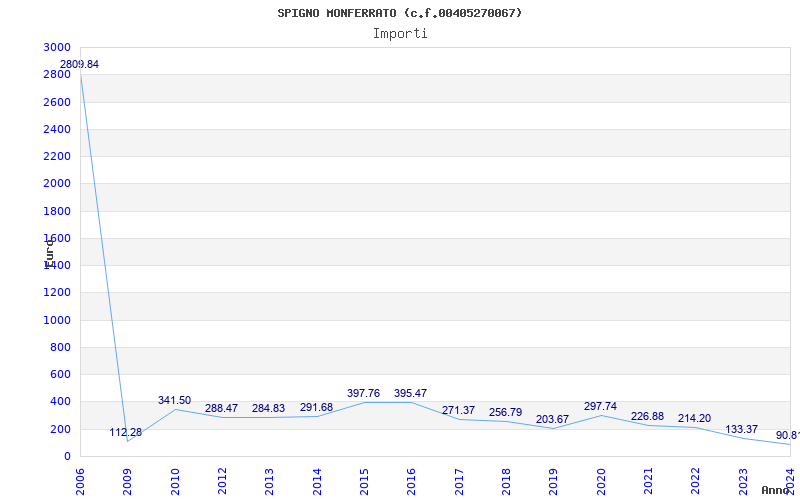Click the 3000 y-axis tick label
Screen dimensions: 800x500
[57, 47]
